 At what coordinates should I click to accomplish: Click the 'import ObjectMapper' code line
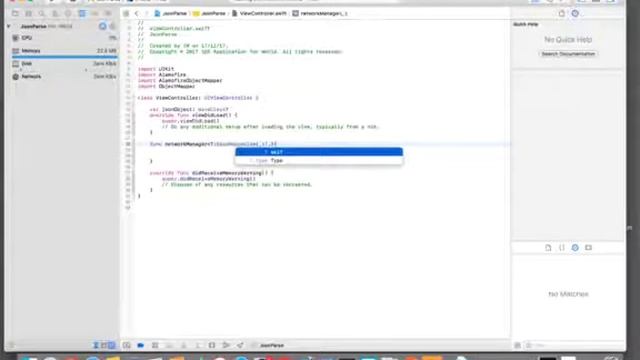tap(166, 86)
